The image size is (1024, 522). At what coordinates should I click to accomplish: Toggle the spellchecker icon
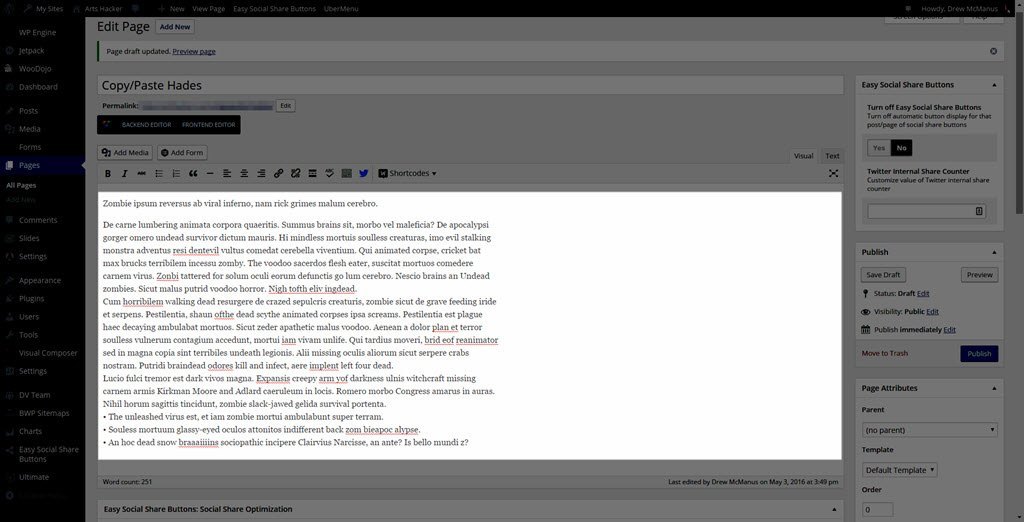tap(329, 174)
